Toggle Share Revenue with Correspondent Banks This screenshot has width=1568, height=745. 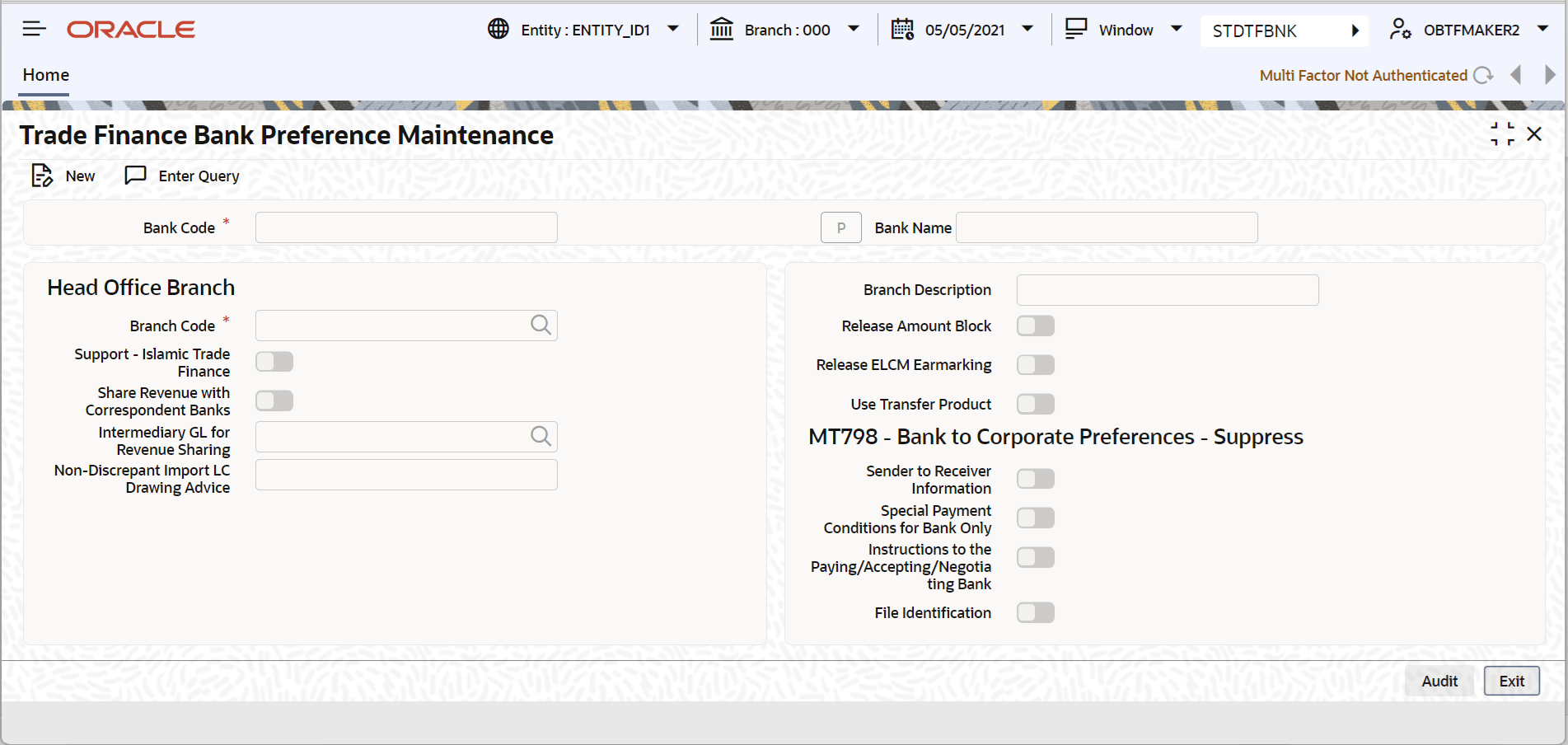click(274, 401)
